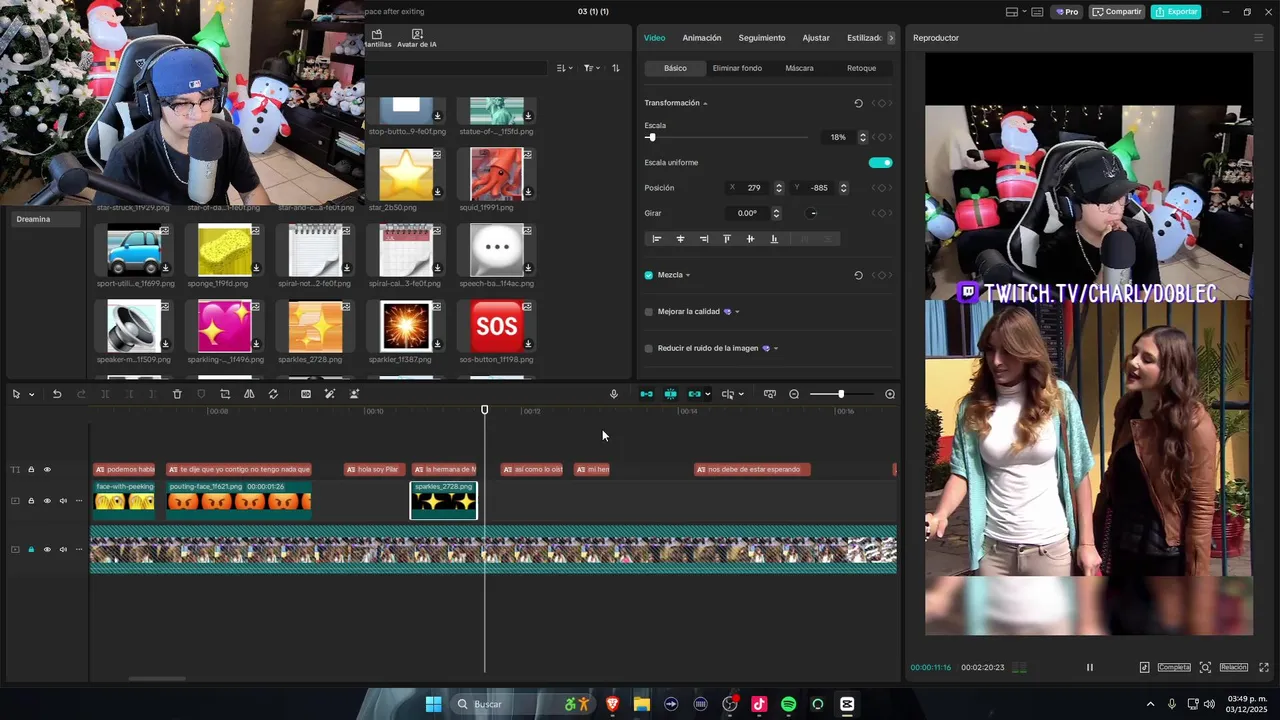This screenshot has height=720, width=1280.
Task: Adjust the Escala slider handle
Action: pyautogui.click(x=651, y=137)
